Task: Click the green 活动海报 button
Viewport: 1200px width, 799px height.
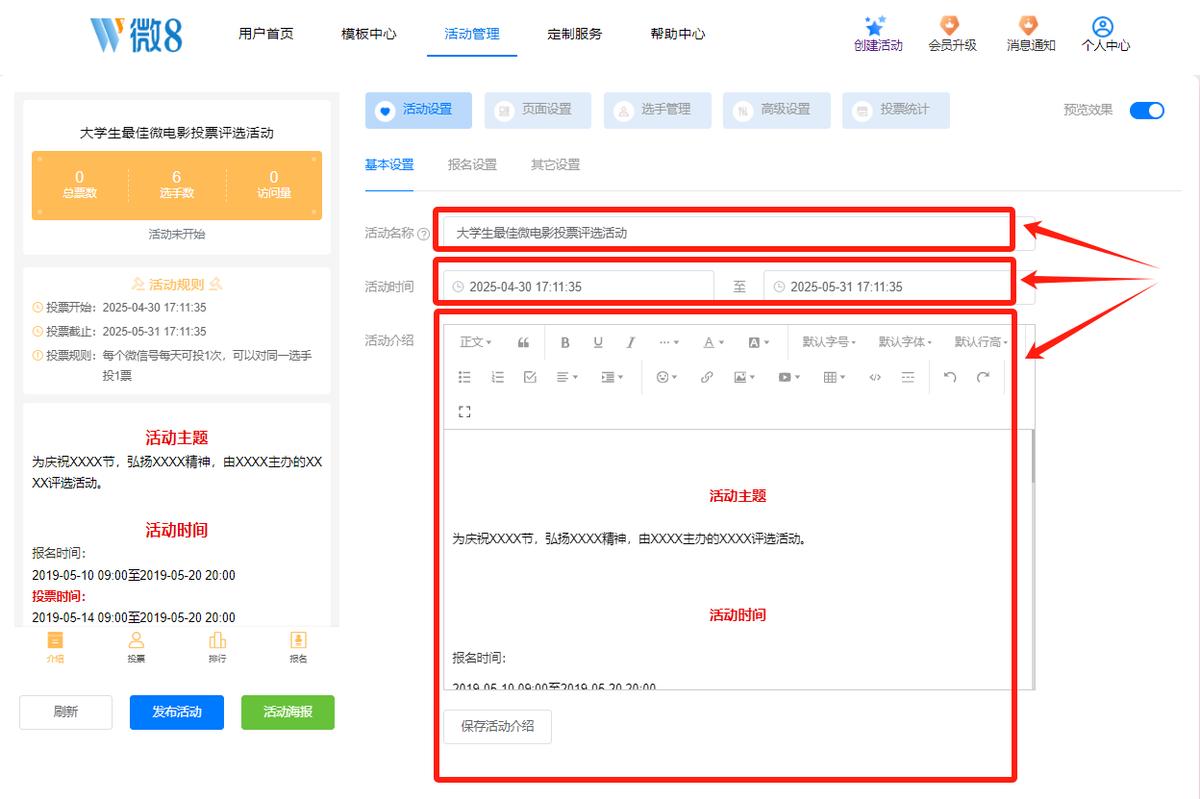Action: pos(288,712)
